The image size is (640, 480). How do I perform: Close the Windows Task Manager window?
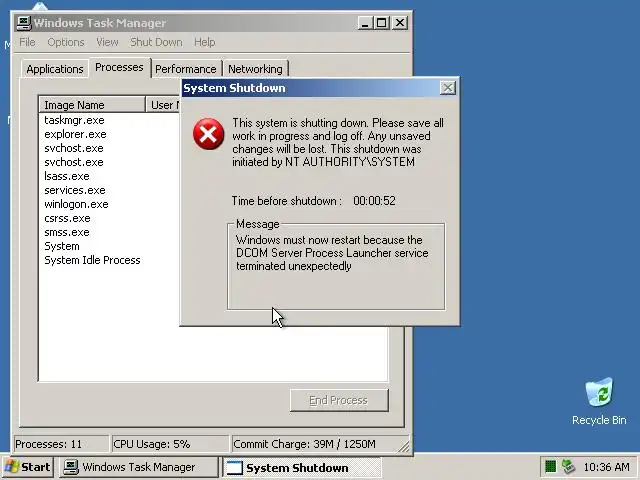(400, 23)
